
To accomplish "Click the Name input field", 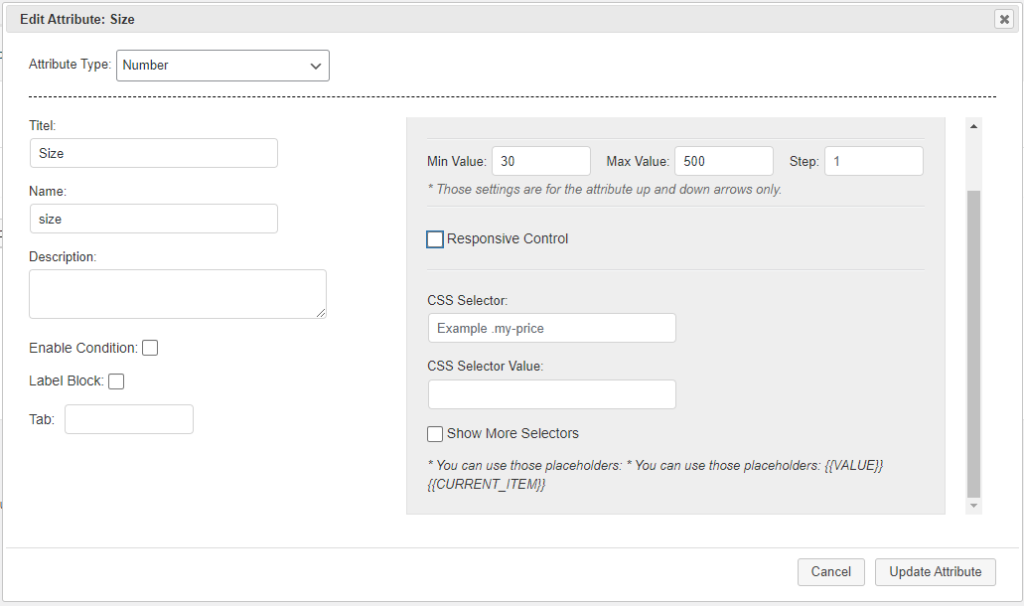I will 153,219.
